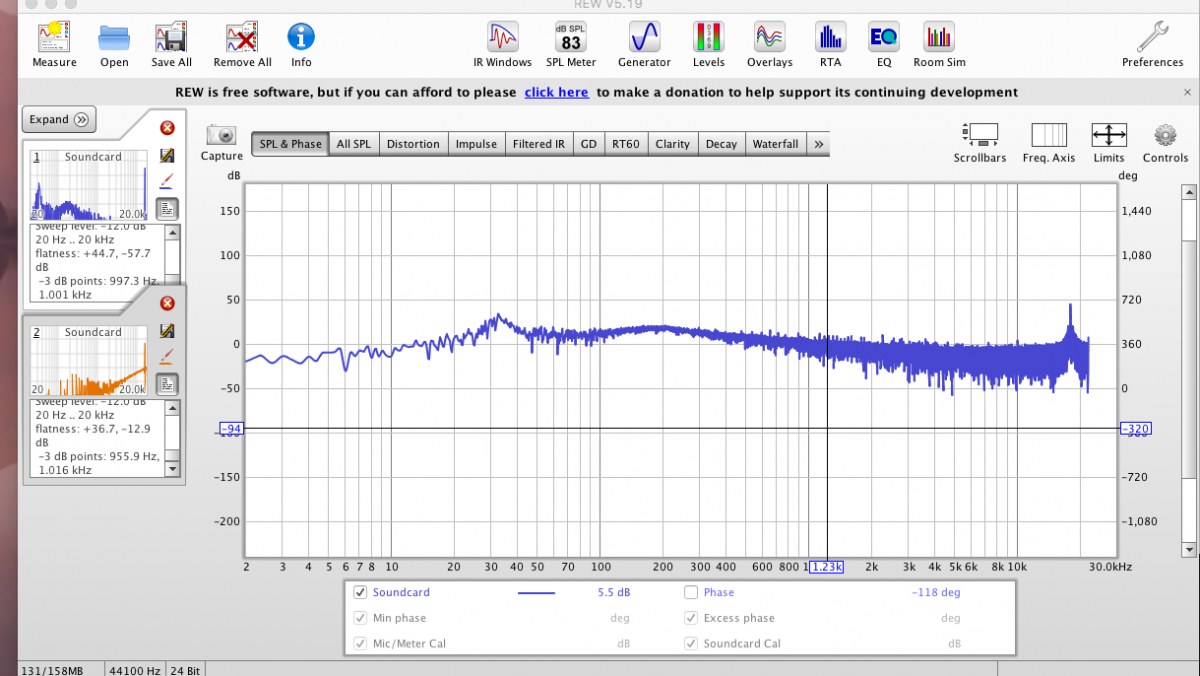Select measurement 2 Soundcard thumbnail
This screenshot has width=1200, height=676.
[x=90, y=360]
